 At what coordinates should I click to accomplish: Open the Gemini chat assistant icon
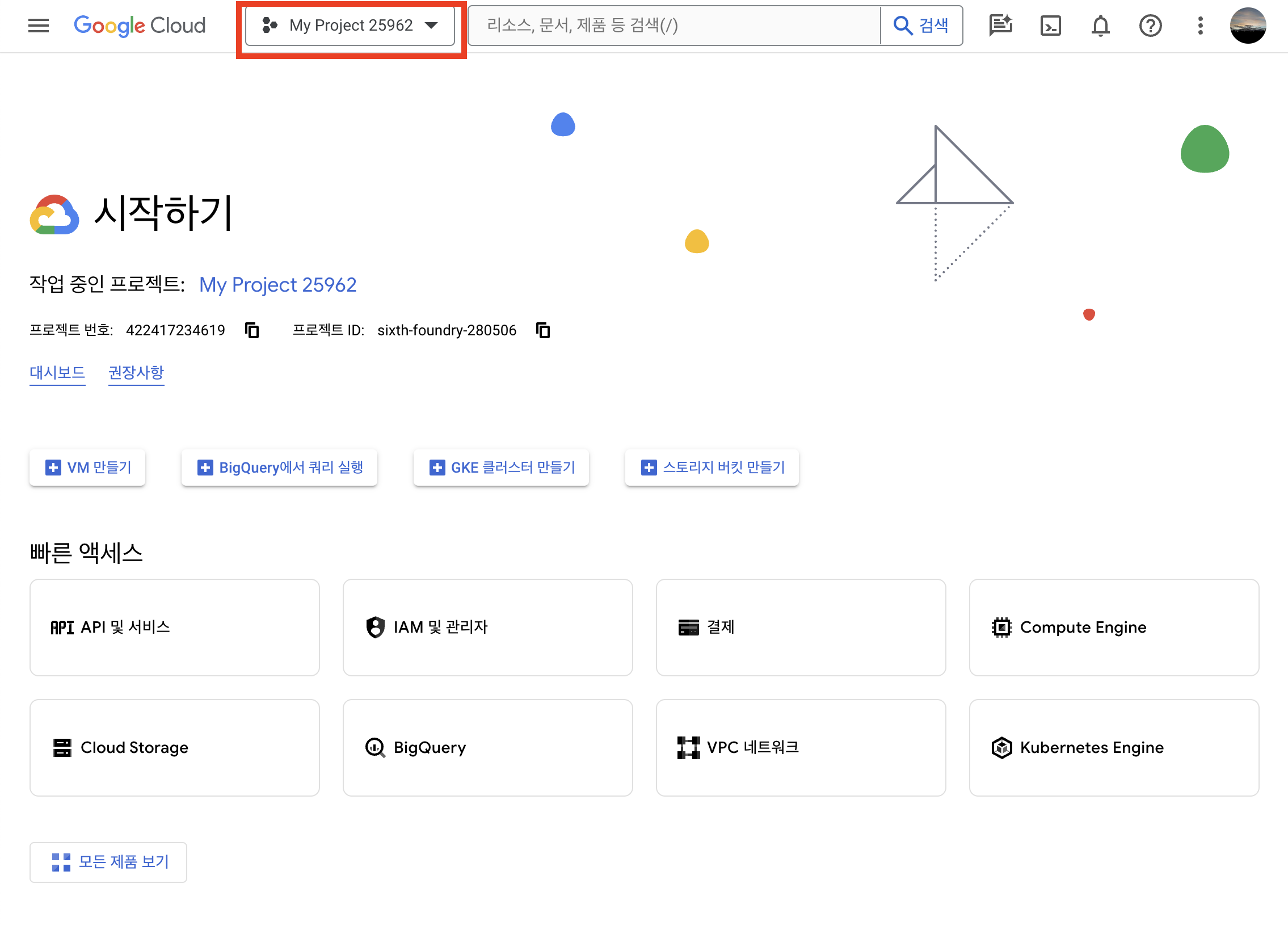pos(1000,26)
